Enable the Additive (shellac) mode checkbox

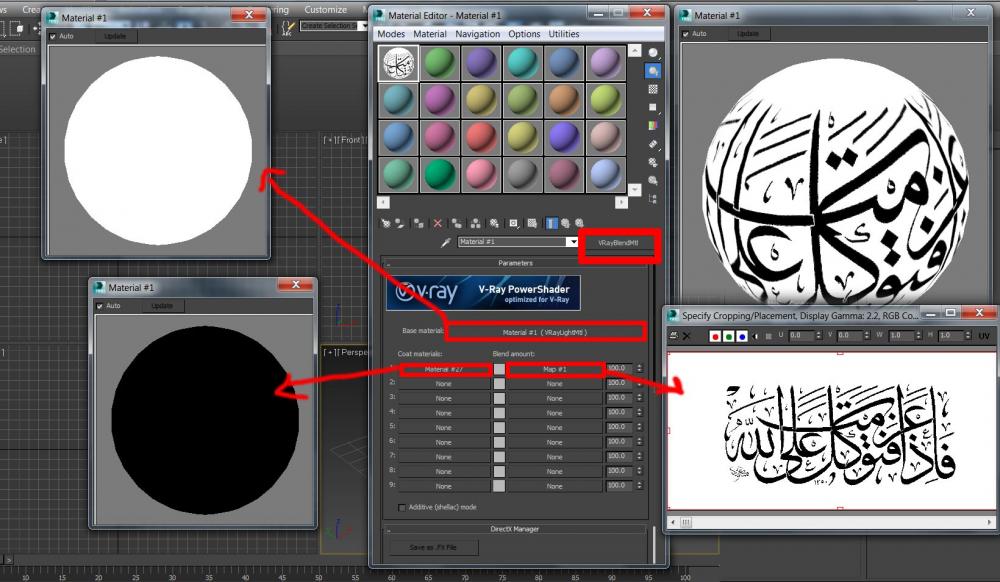click(401, 507)
